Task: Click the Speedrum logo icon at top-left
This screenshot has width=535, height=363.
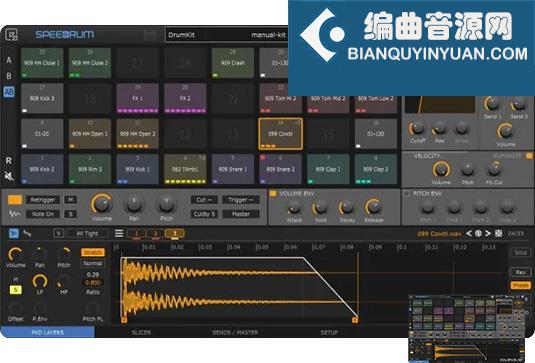Action: (12, 34)
